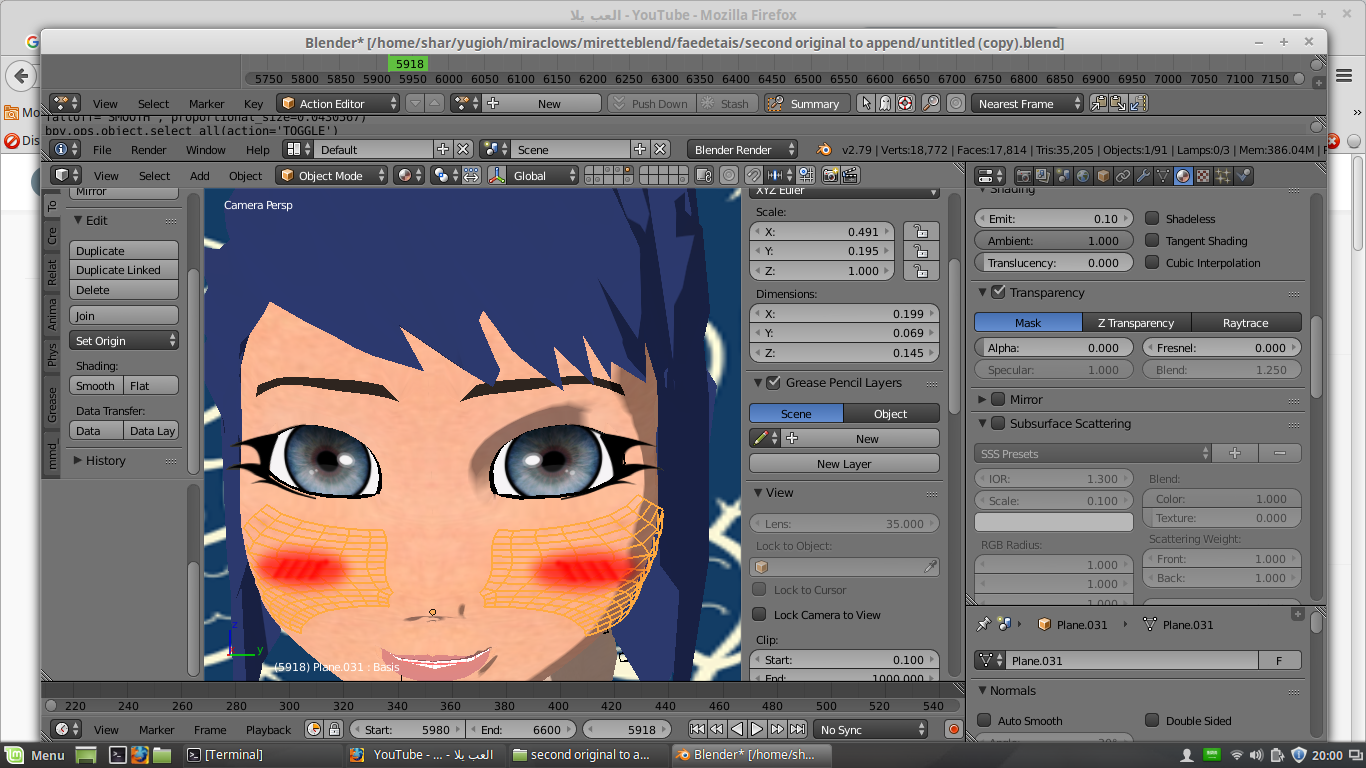Image resolution: width=1366 pixels, height=768 pixels.
Task: Open the Physics properties tab icon
Action: [x=1243, y=175]
